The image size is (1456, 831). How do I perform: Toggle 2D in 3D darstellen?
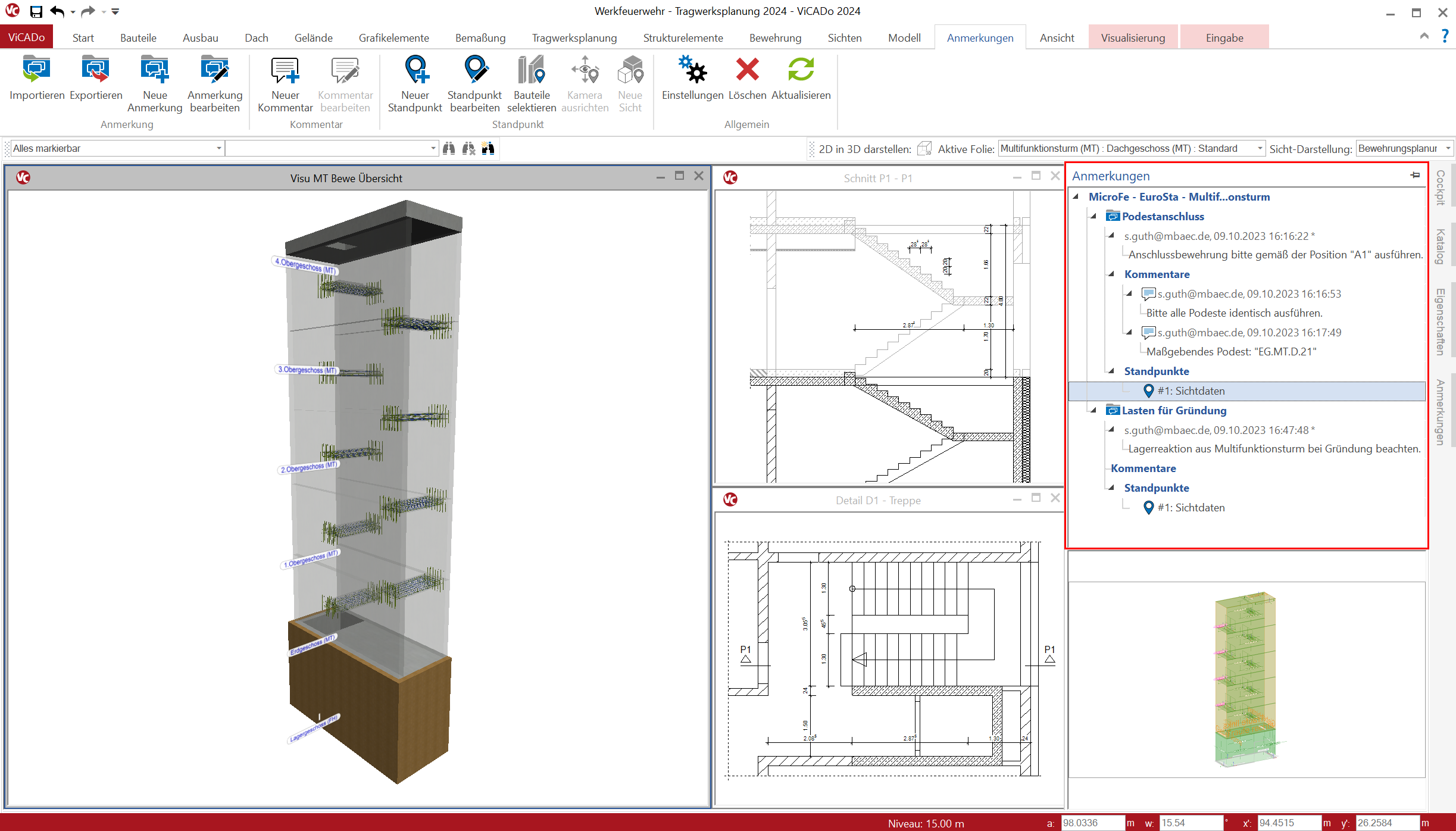click(x=924, y=148)
